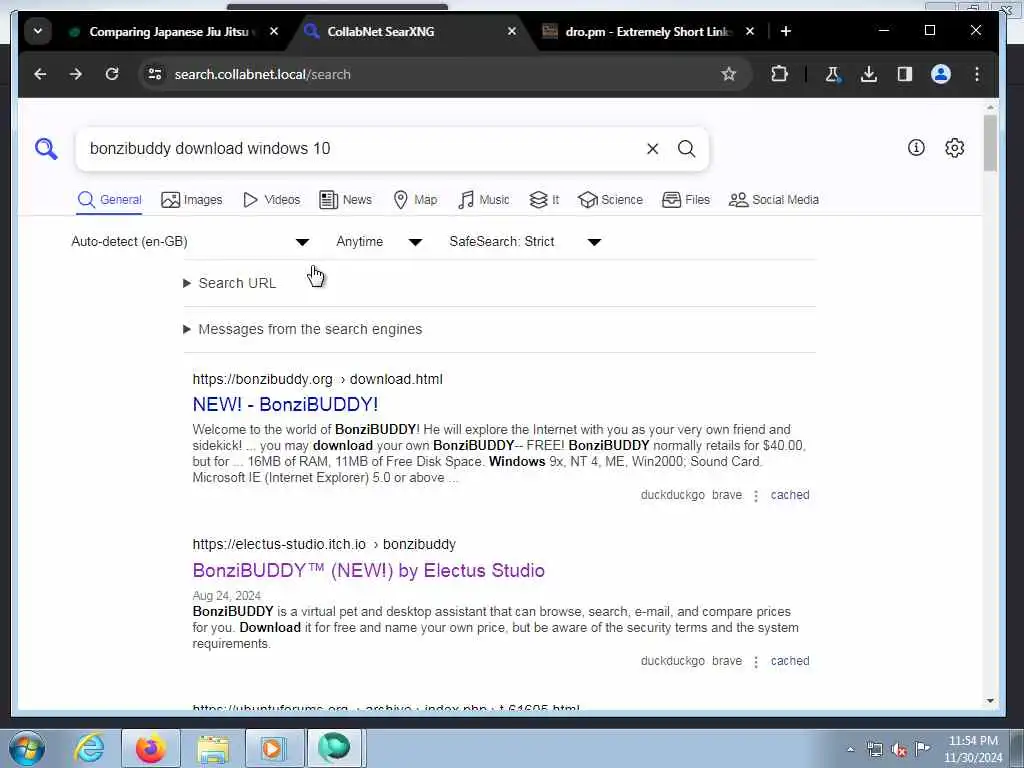
Task: Click the electus-studio.itch.io bonzibuddy URL
Action: (x=324, y=545)
